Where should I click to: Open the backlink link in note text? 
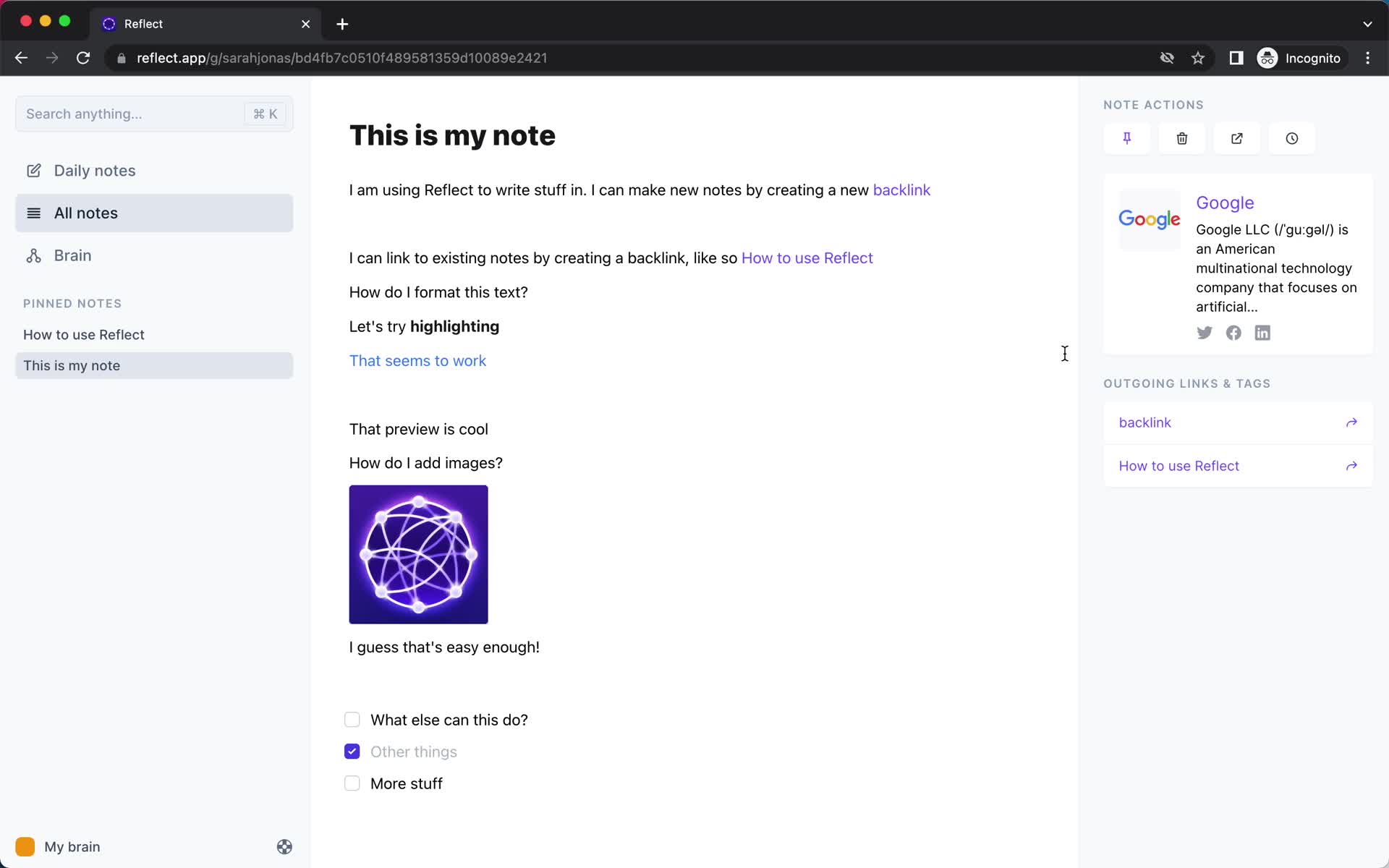coord(901,190)
